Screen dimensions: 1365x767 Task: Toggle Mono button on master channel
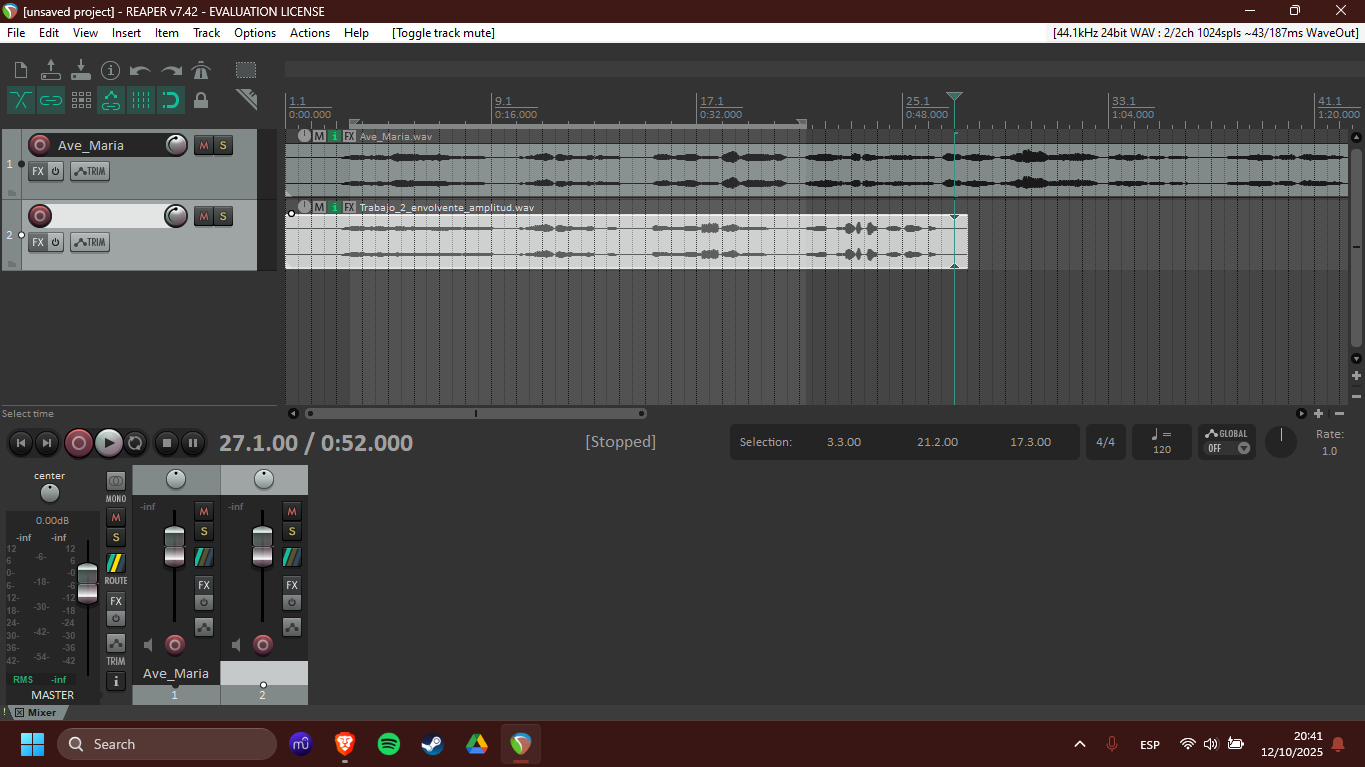click(x=116, y=481)
